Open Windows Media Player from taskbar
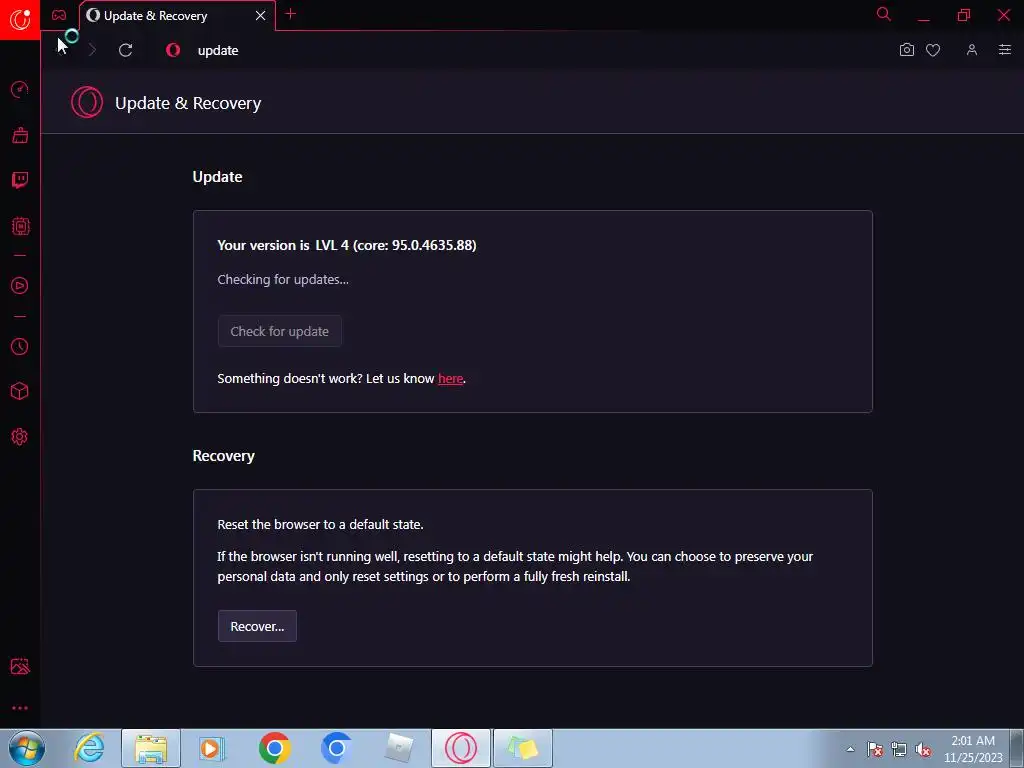1024x768 pixels. click(212, 748)
